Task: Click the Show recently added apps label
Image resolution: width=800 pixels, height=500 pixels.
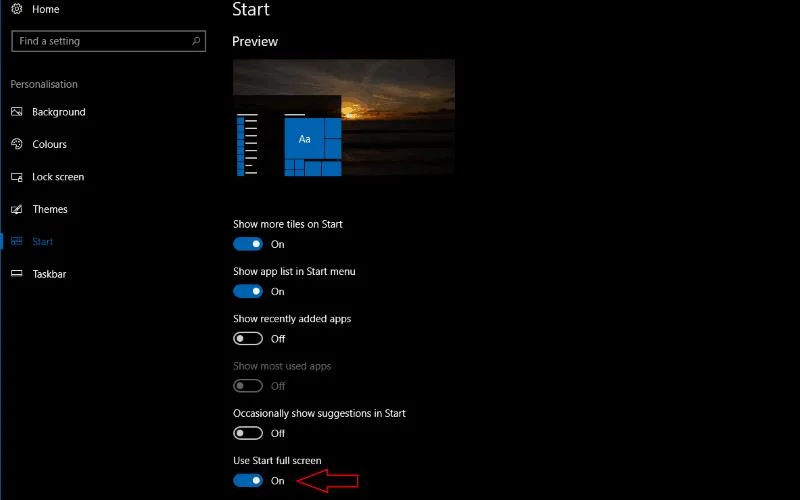Action: click(x=292, y=319)
